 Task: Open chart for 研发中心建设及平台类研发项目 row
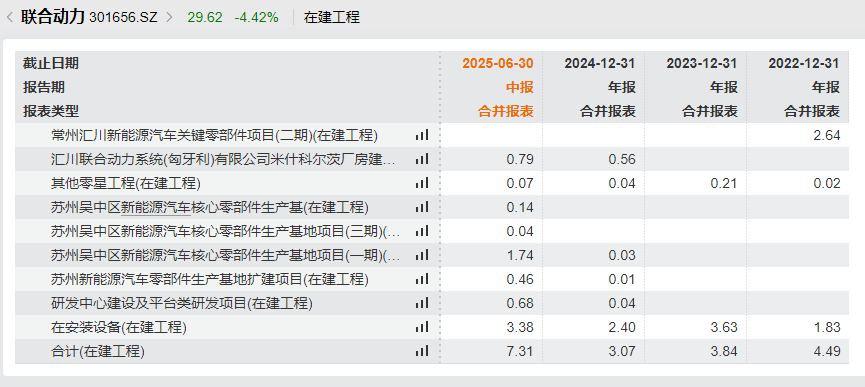[x=421, y=303]
